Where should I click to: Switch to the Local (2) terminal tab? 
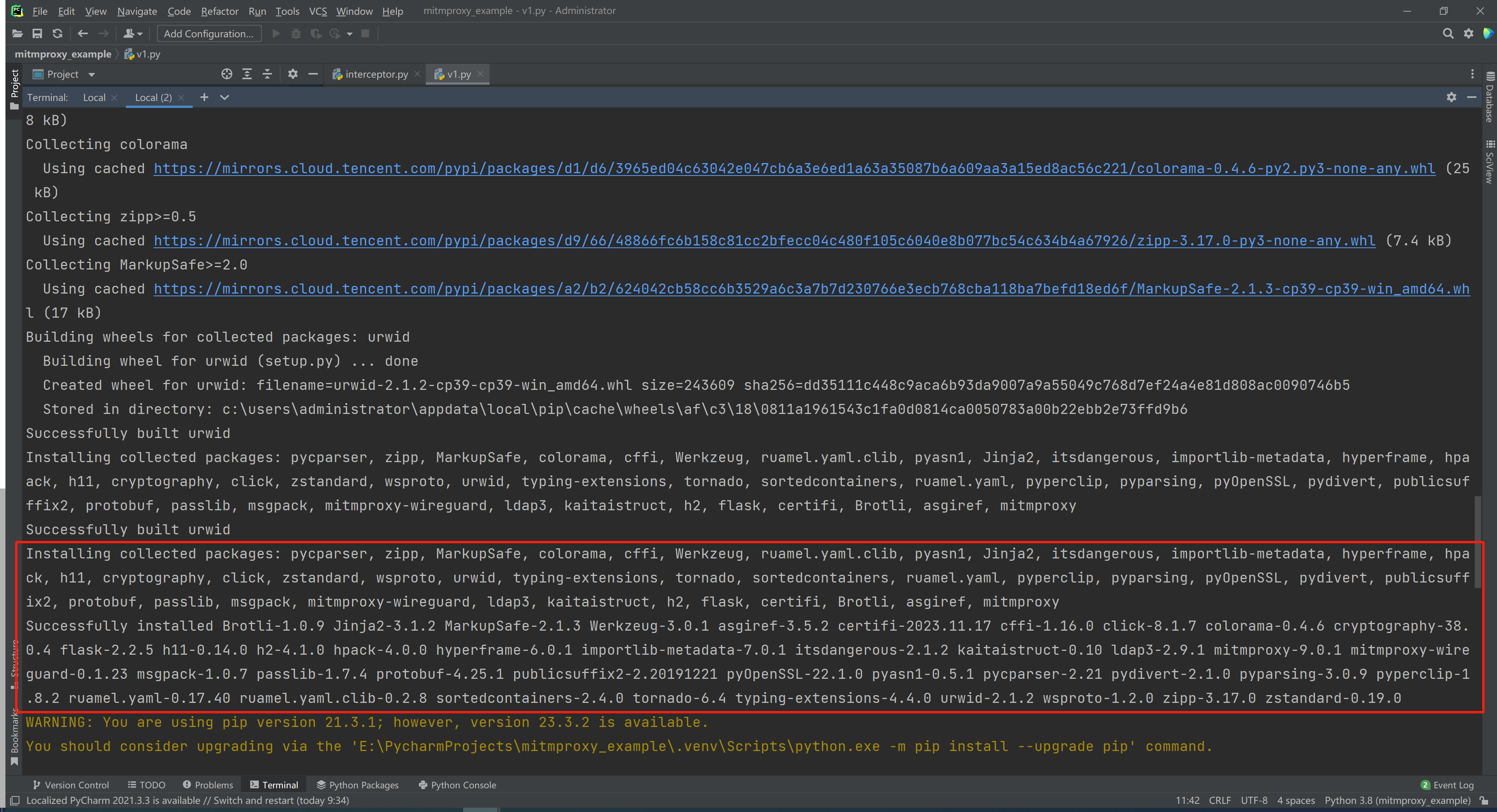tap(153, 97)
